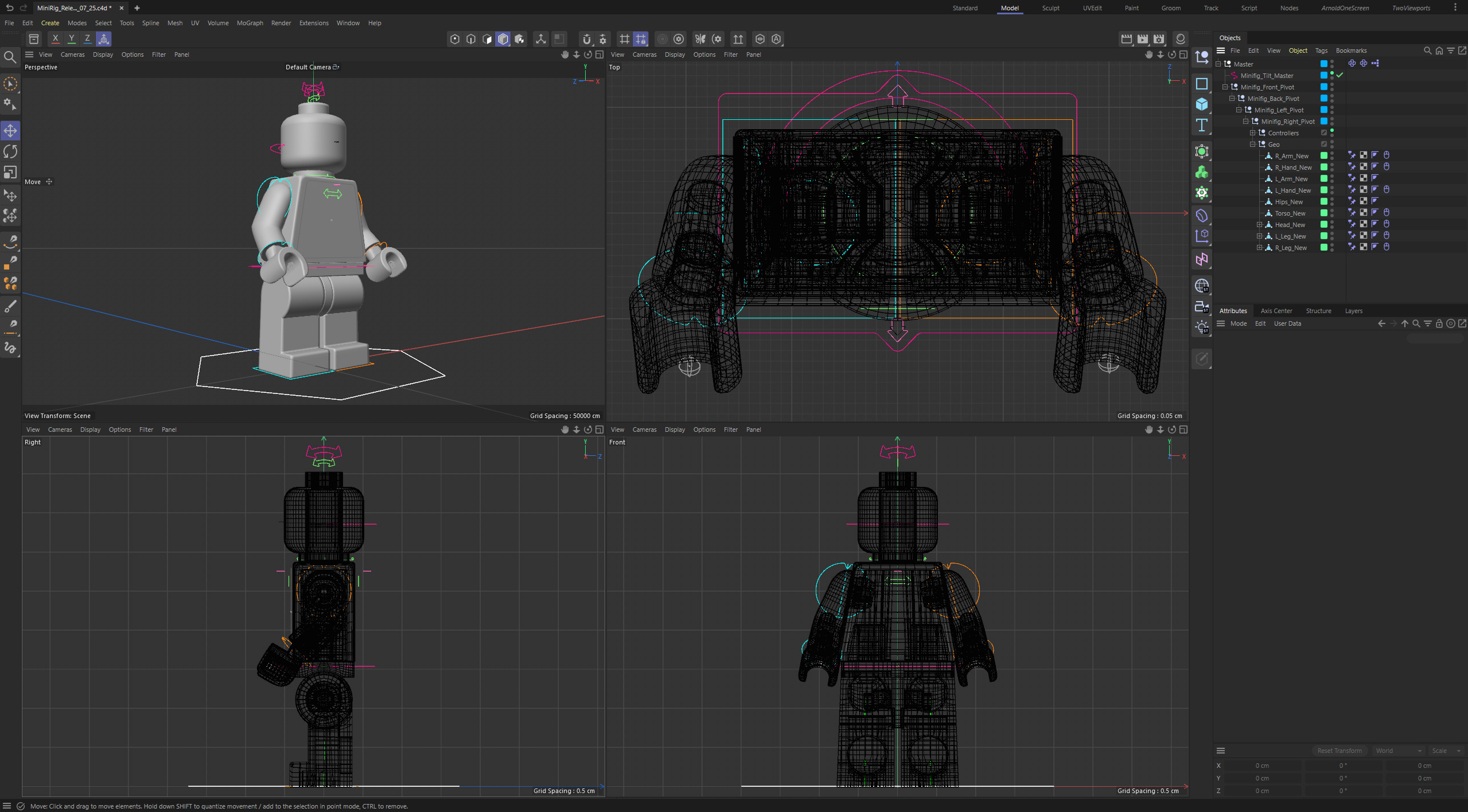Toggle X axis lock button
1468x812 pixels.
point(55,39)
